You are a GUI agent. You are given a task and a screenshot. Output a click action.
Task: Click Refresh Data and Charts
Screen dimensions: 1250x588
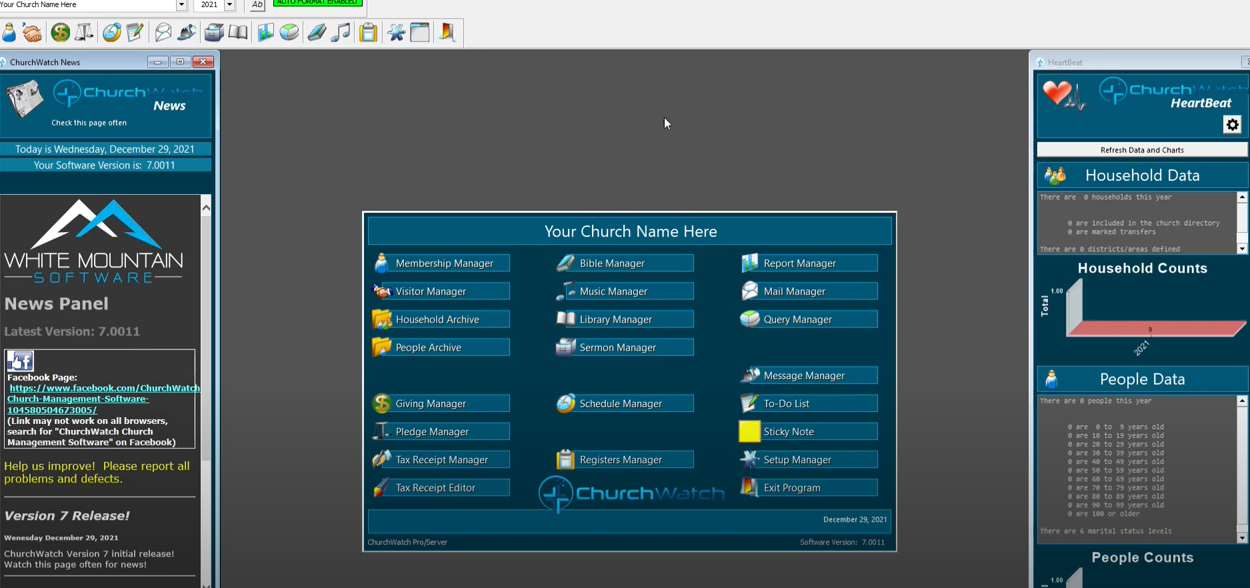1142,150
